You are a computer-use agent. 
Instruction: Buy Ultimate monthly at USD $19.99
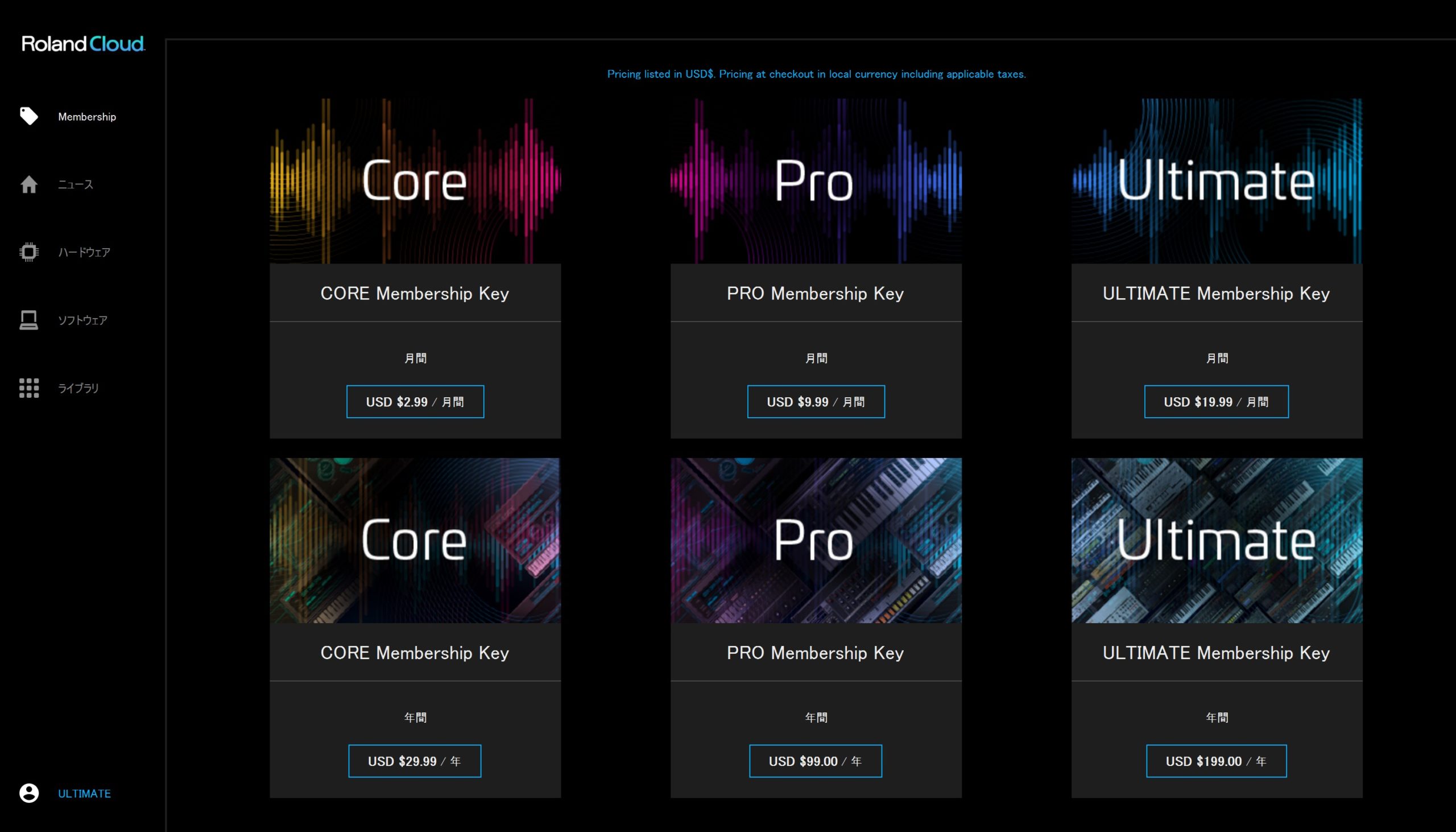(1216, 402)
